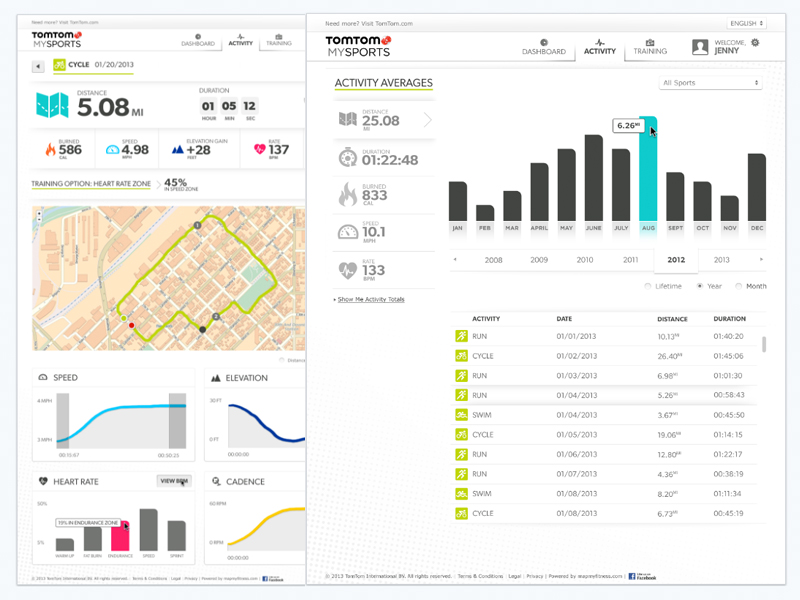Open Dashboard tab in left window
The width and height of the screenshot is (800, 600).
198,40
